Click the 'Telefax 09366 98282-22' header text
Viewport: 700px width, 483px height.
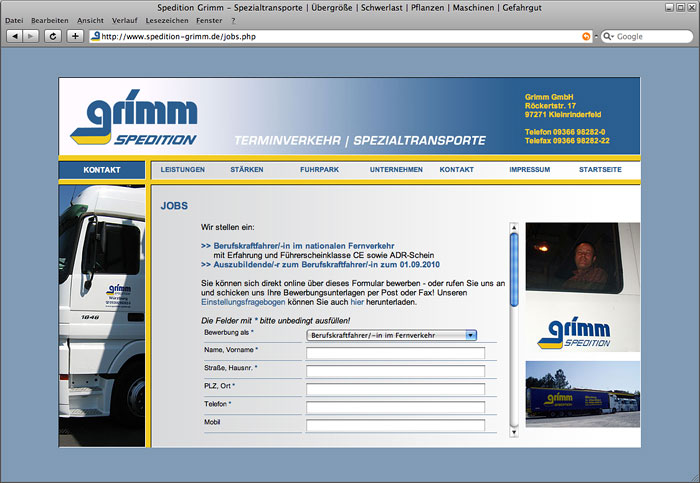567,141
